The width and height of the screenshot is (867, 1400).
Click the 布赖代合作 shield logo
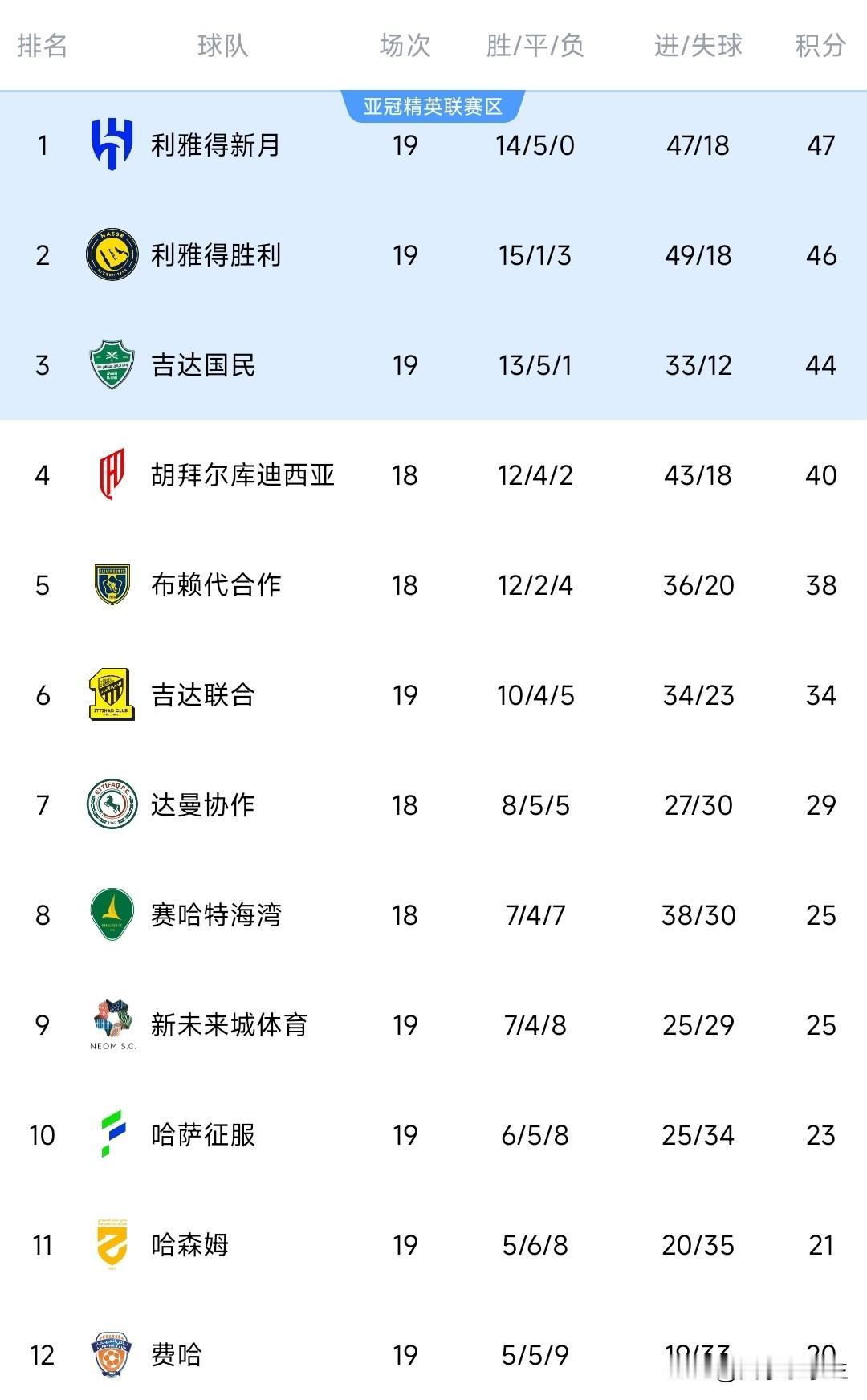coord(112,584)
